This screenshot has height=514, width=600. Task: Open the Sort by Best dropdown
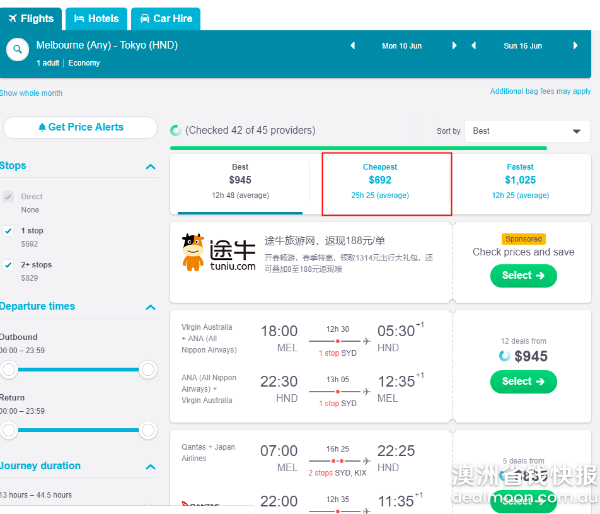pos(527,131)
